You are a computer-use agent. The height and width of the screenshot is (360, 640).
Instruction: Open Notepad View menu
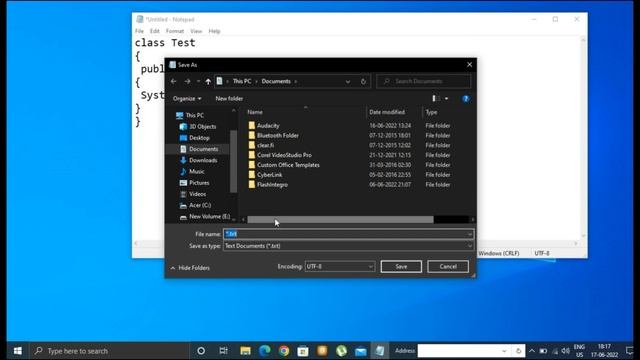pos(196,31)
